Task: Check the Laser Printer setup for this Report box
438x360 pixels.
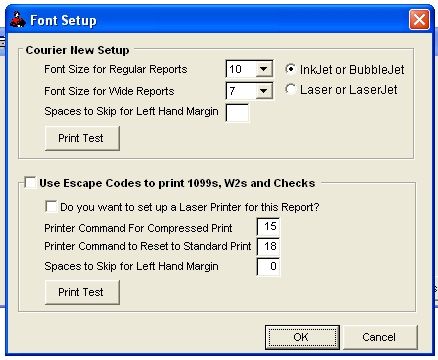Action: (51, 206)
